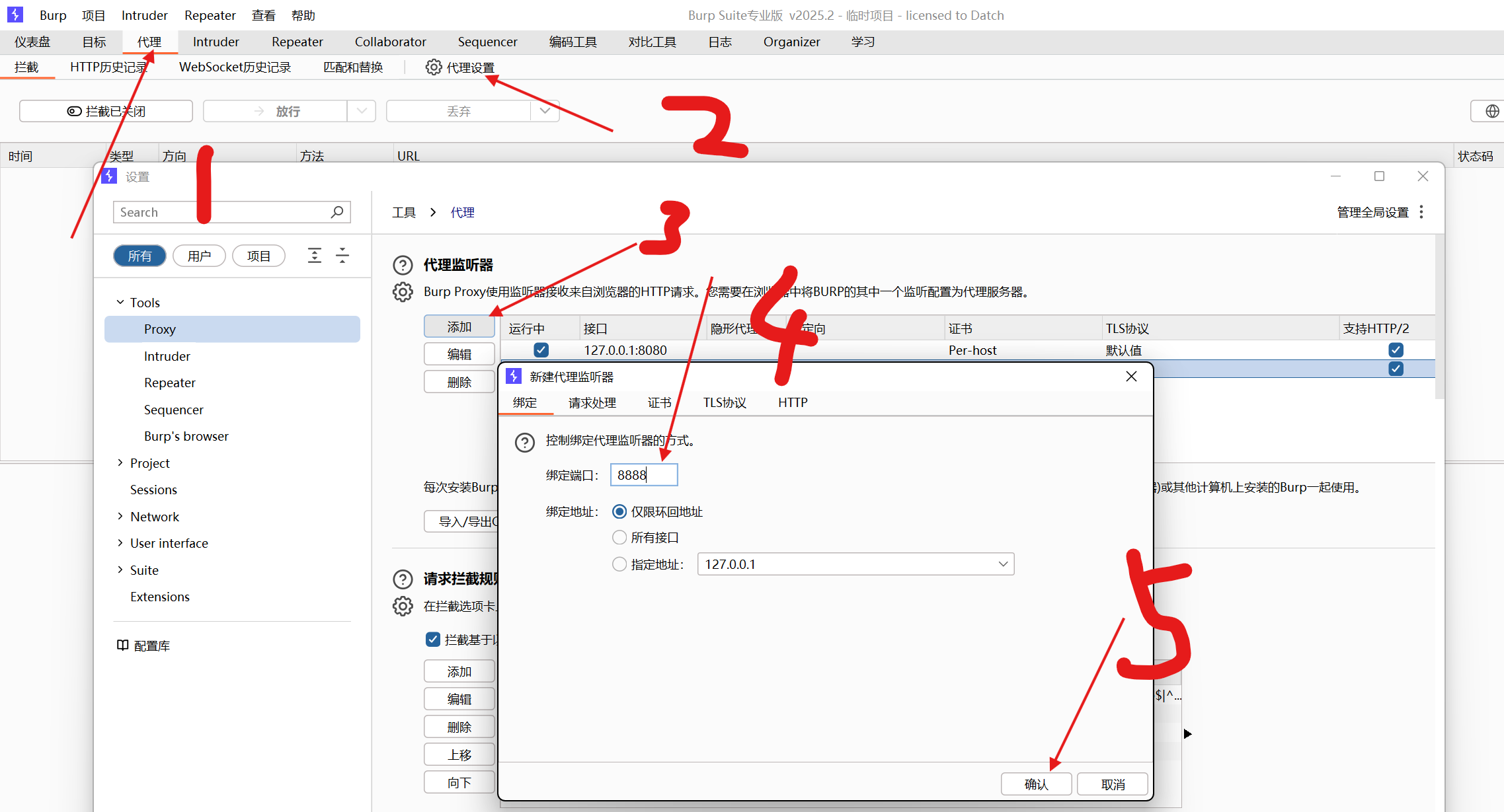The image size is (1504, 812).
Task: Click 确认 to confirm the new listener
Action: click(x=1036, y=784)
